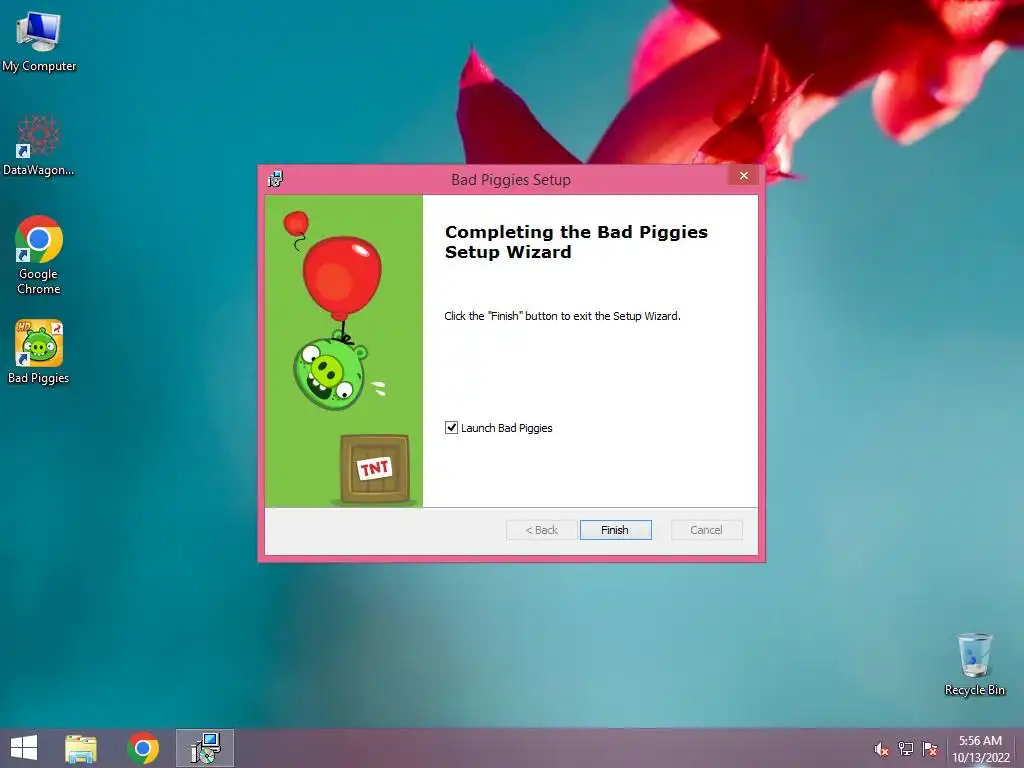The width and height of the screenshot is (1024, 768).
Task: Open File Explorer from the taskbar
Action: click(81, 748)
